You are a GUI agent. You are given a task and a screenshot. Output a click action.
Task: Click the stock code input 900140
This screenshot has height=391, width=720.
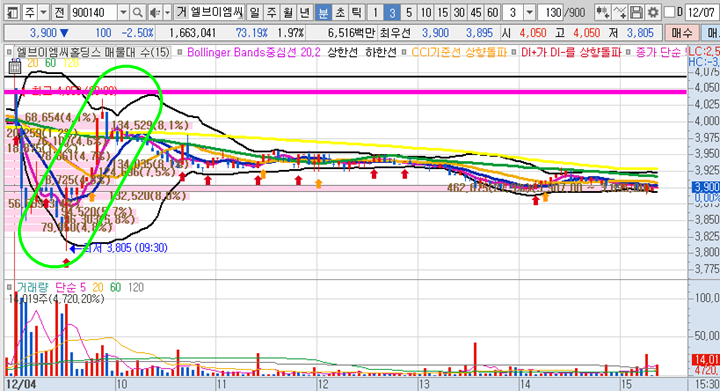[94, 12]
